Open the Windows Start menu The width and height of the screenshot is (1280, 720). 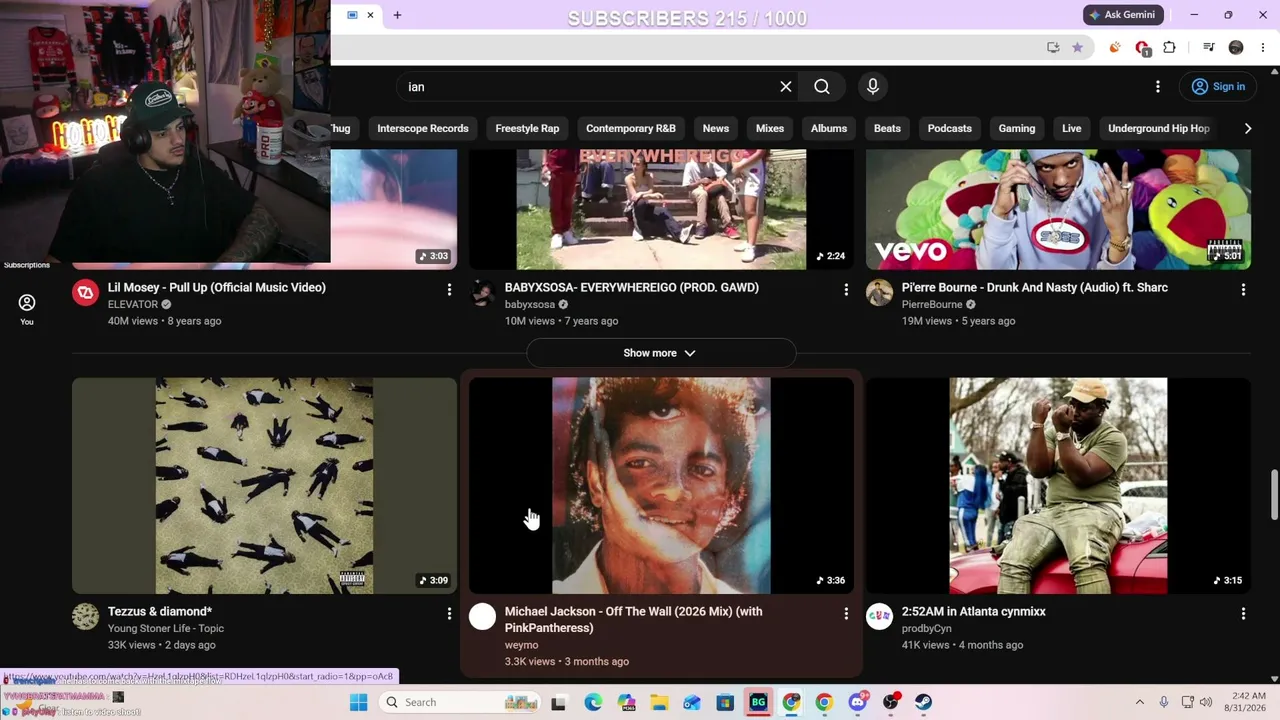coord(358,702)
